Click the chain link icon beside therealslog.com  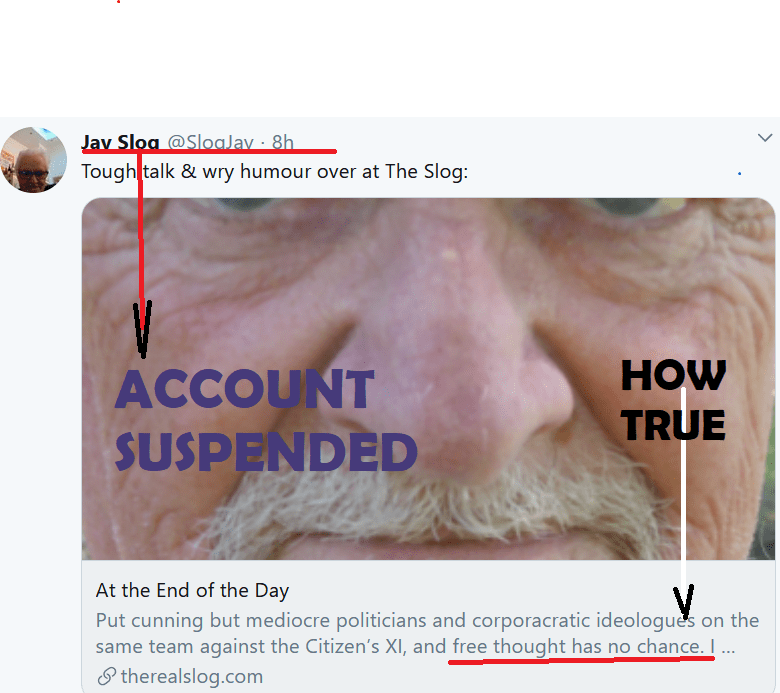(106, 676)
